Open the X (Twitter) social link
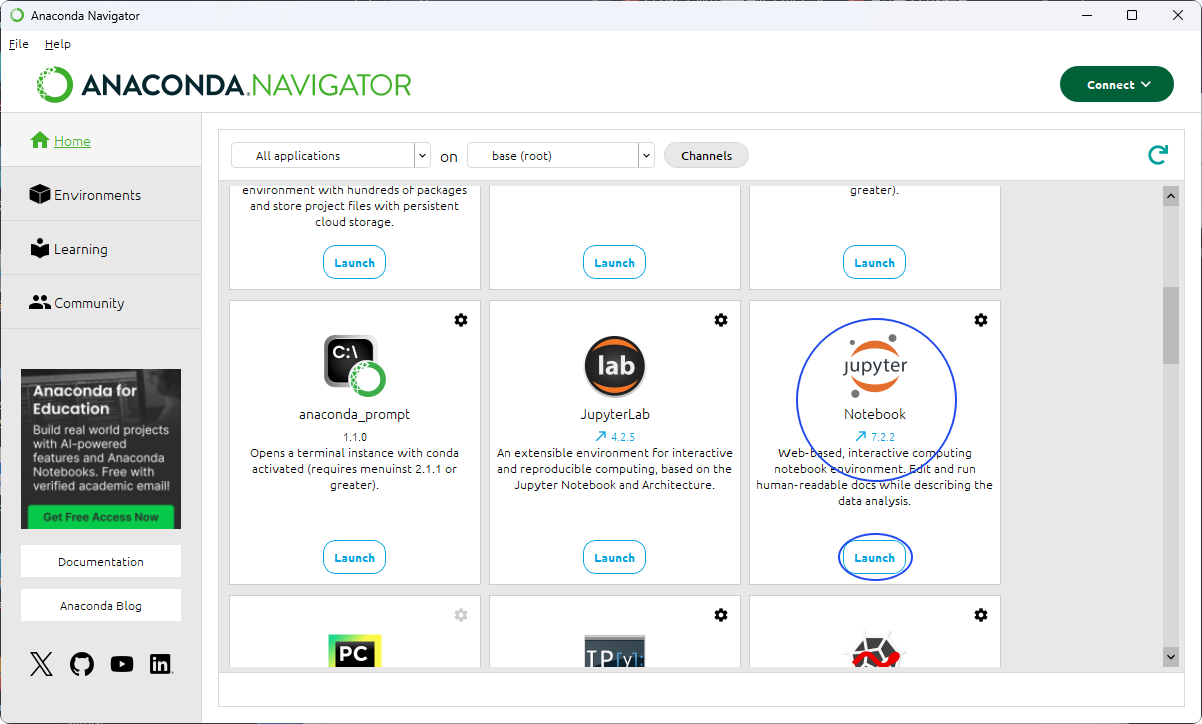Image resolution: width=1202 pixels, height=724 pixels. (41, 664)
